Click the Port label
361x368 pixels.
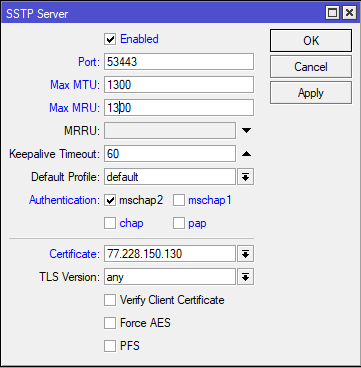tap(89, 62)
